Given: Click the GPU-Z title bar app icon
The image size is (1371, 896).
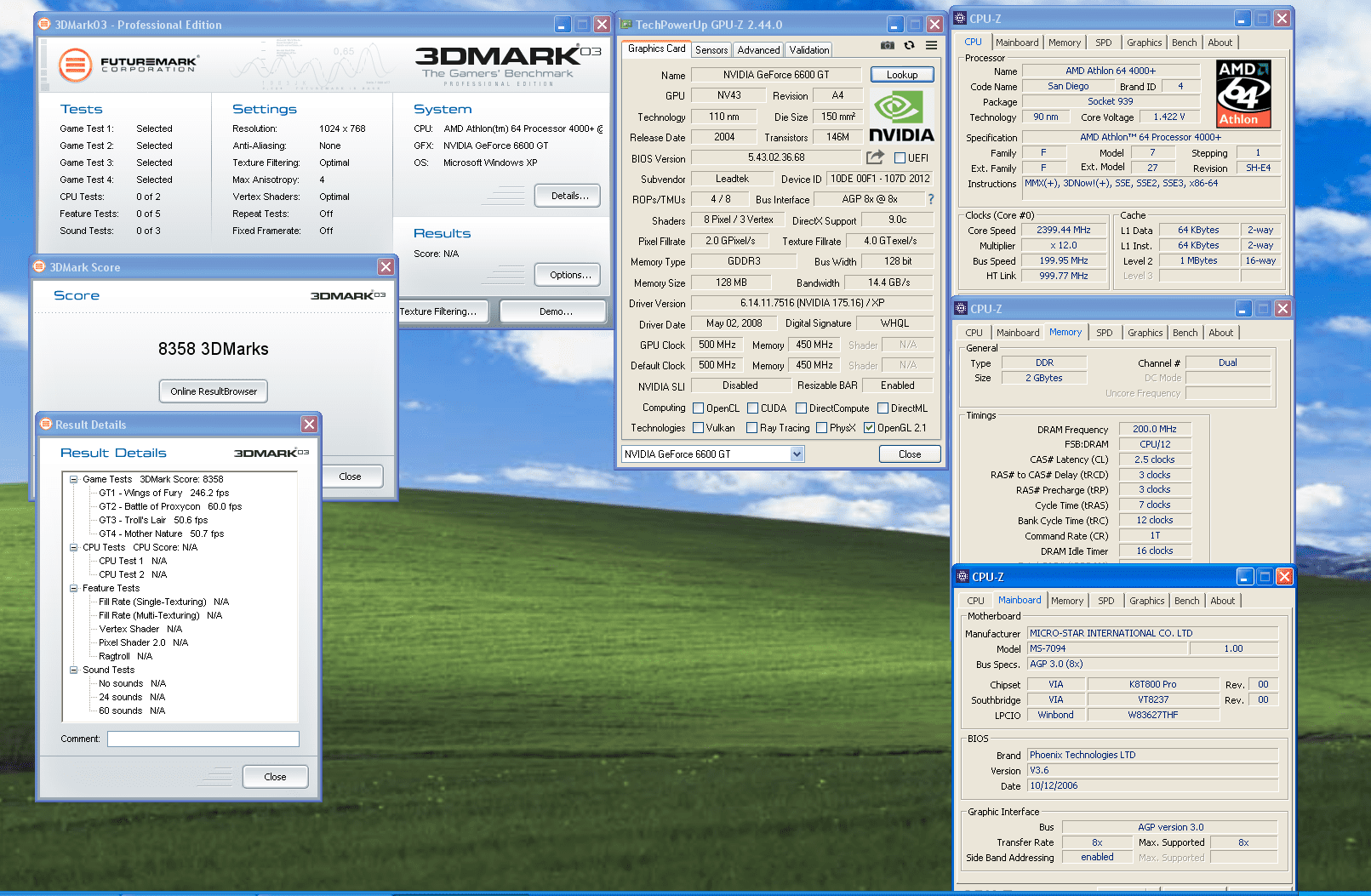Looking at the screenshot, I should point(626,25).
